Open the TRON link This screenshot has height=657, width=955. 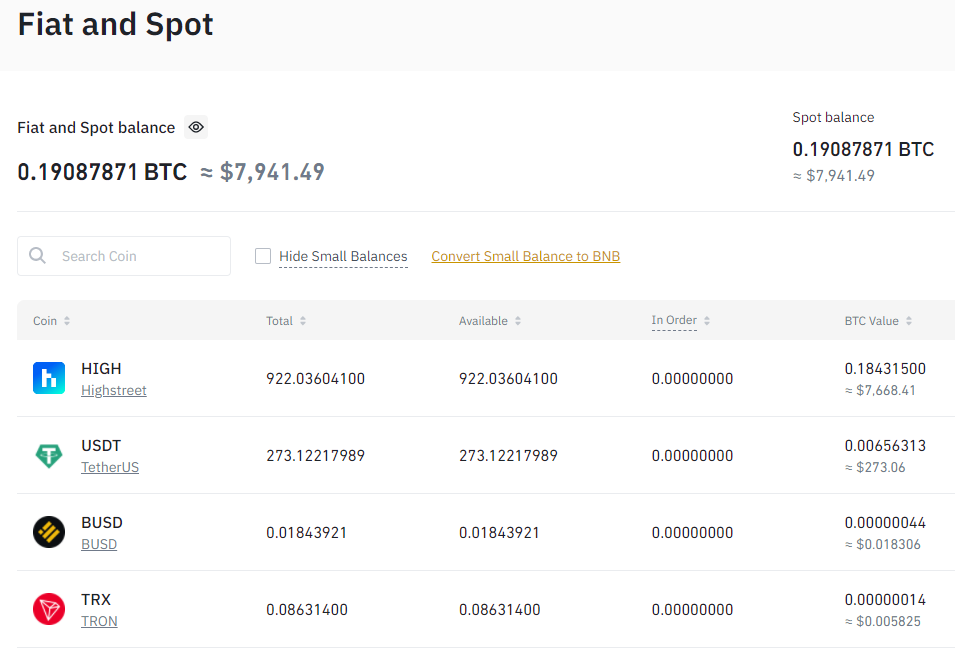click(x=99, y=622)
